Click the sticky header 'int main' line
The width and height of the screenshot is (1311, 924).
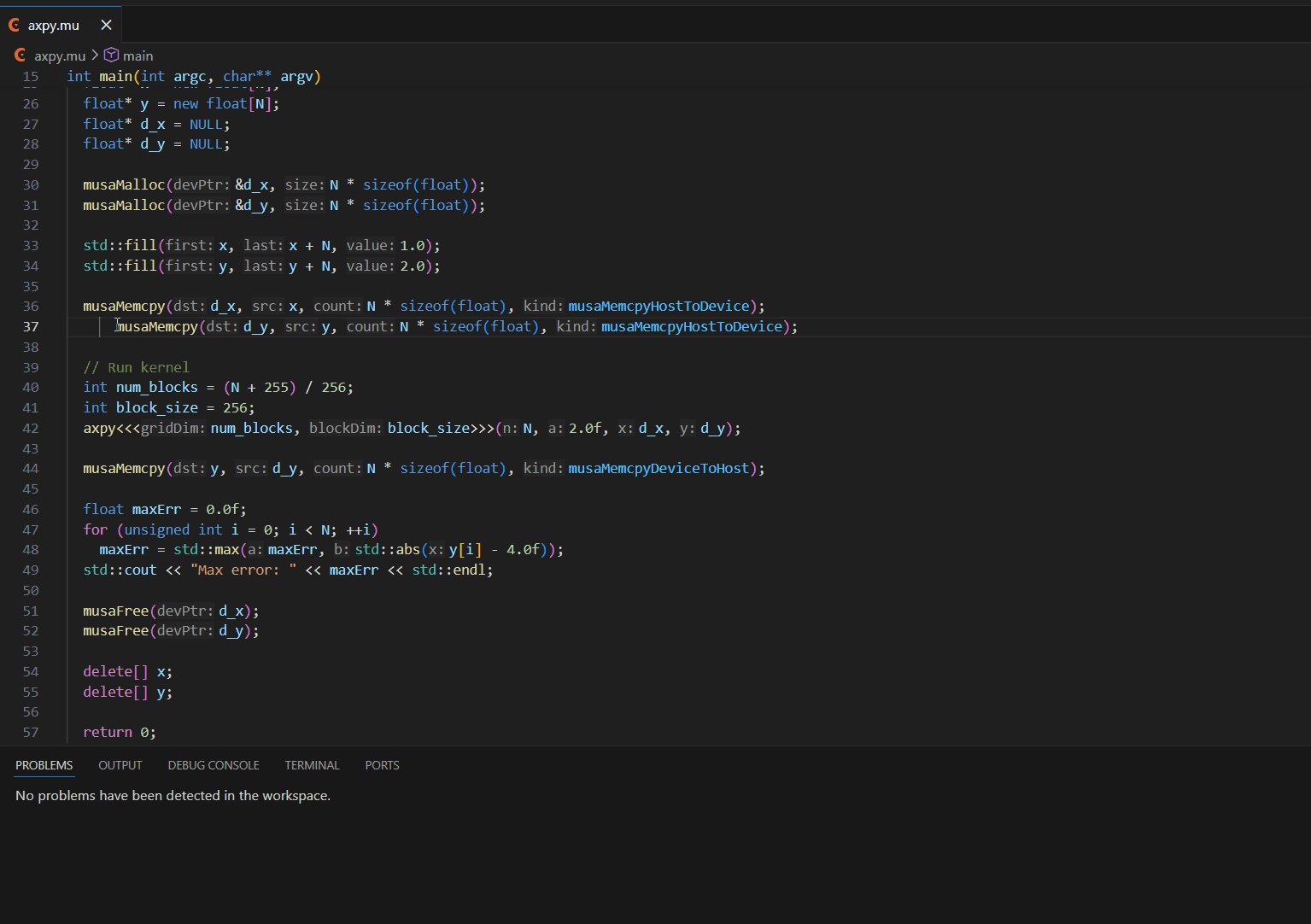click(x=194, y=76)
